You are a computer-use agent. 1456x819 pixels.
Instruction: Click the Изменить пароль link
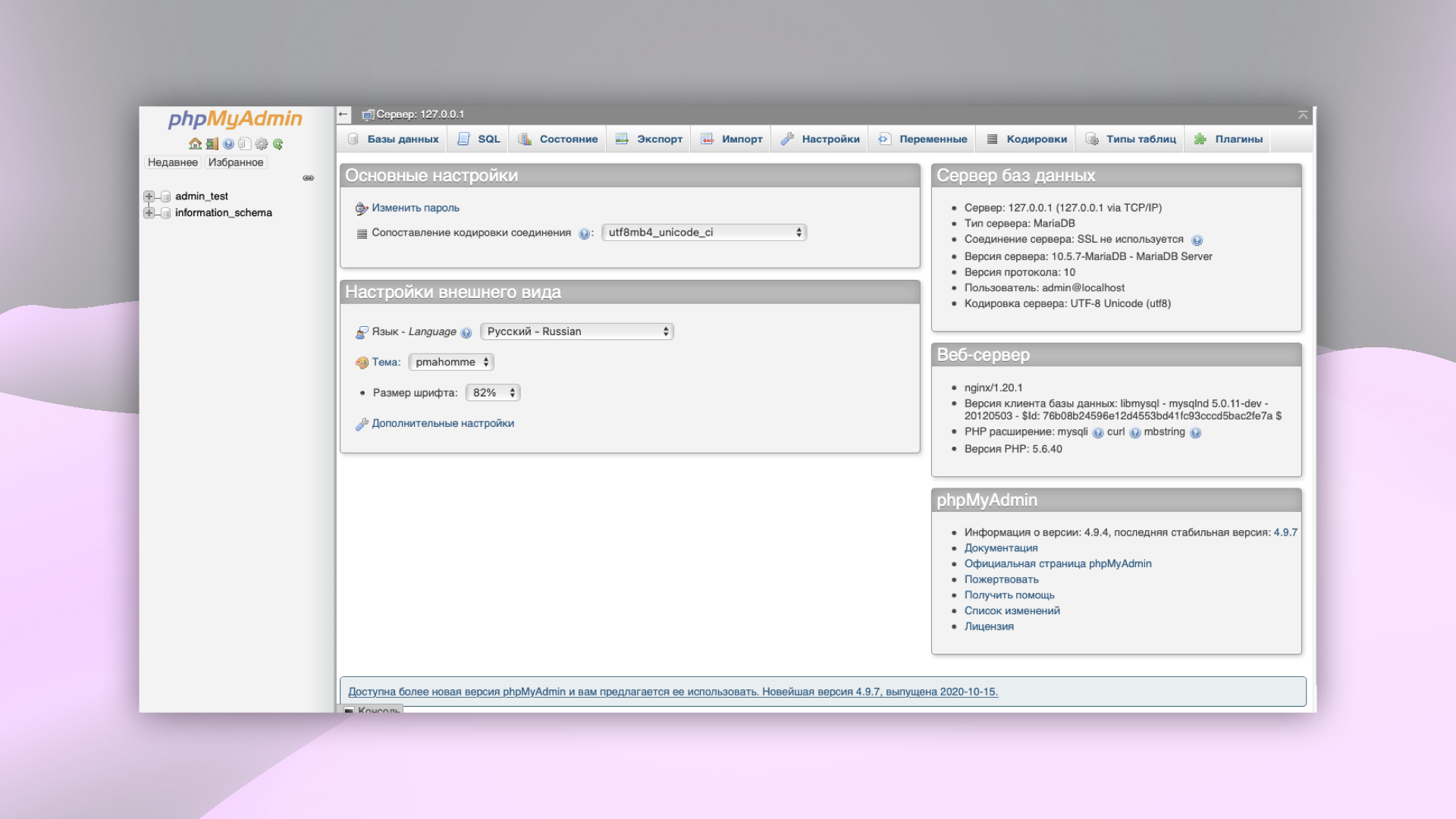(x=415, y=207)
